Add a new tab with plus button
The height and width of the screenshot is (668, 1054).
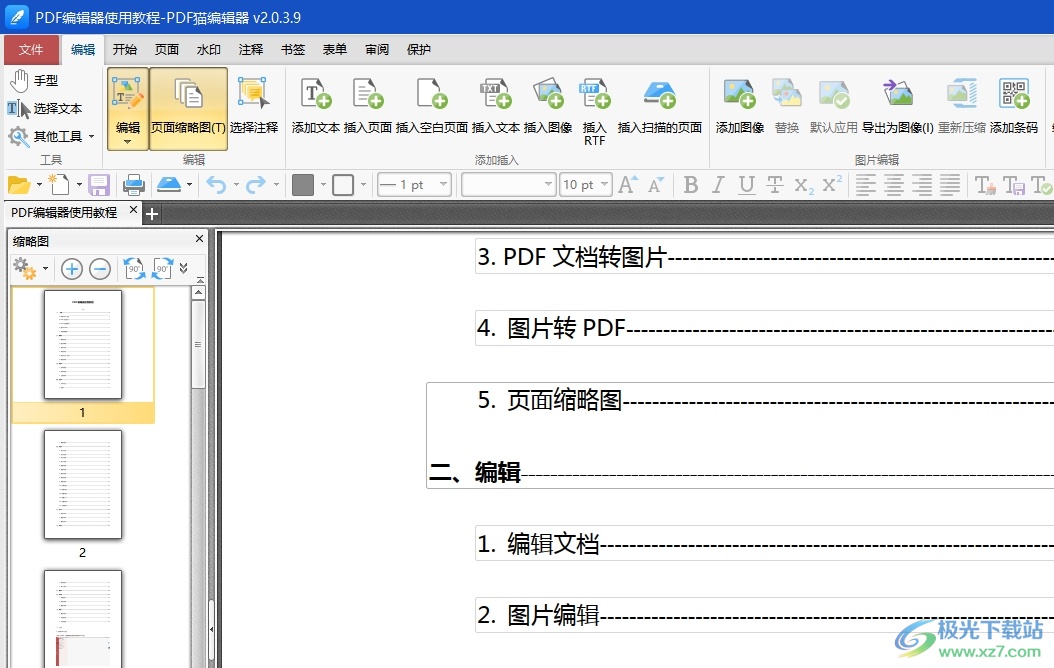coord(152,214)
